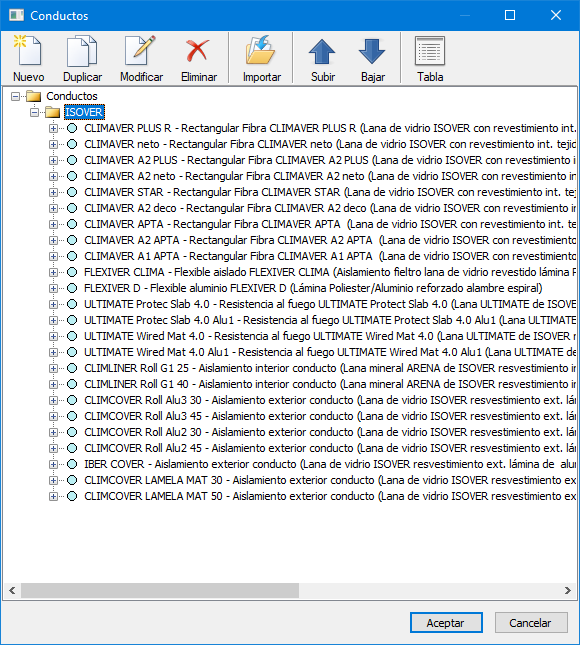The height and width of the screenshot is (645, 580).
Task: Click the circle icon of FLEXIVER CLIMA
Action: click(72, 272)
